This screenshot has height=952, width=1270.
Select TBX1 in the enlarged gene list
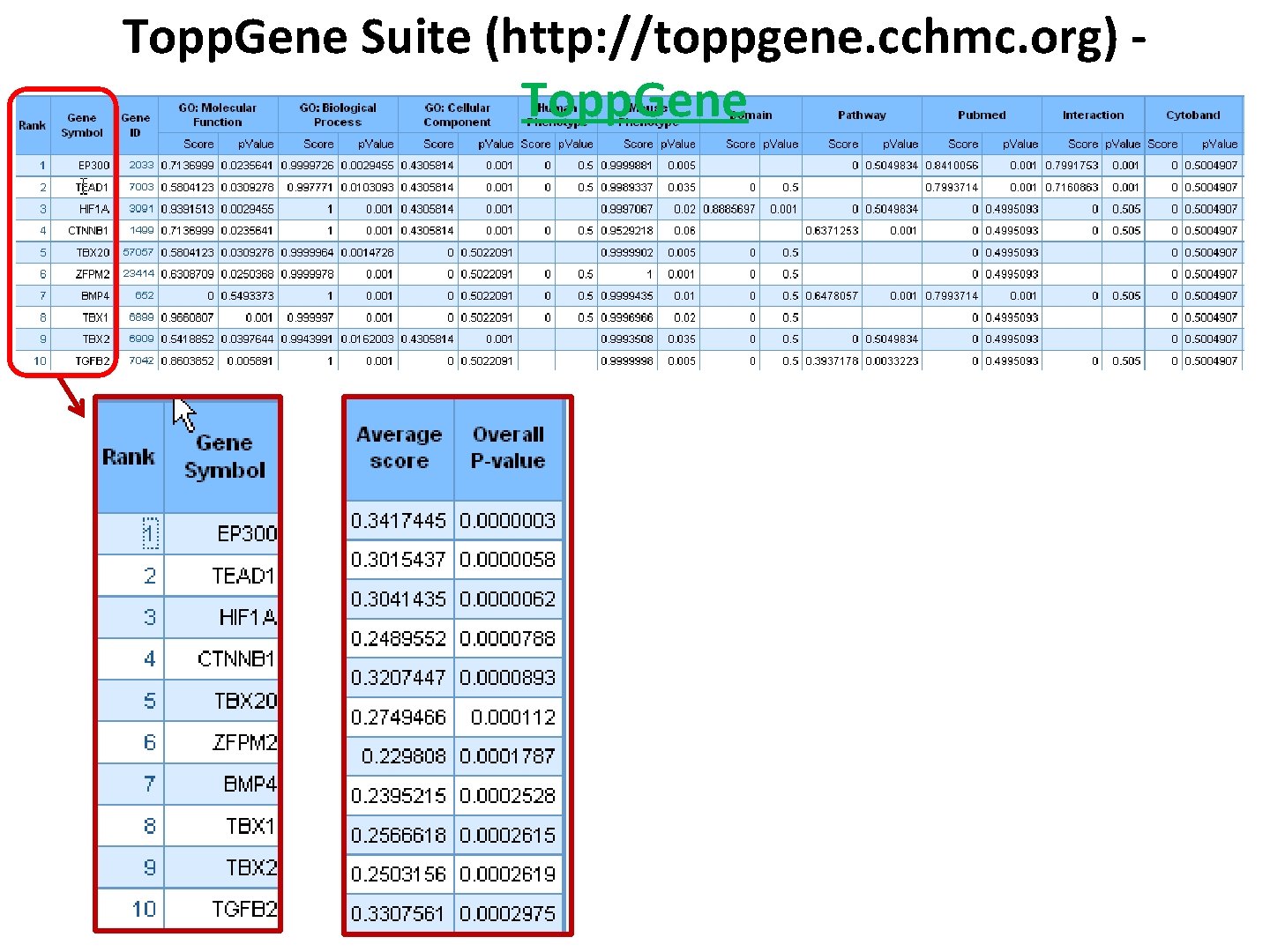point(251,826)
